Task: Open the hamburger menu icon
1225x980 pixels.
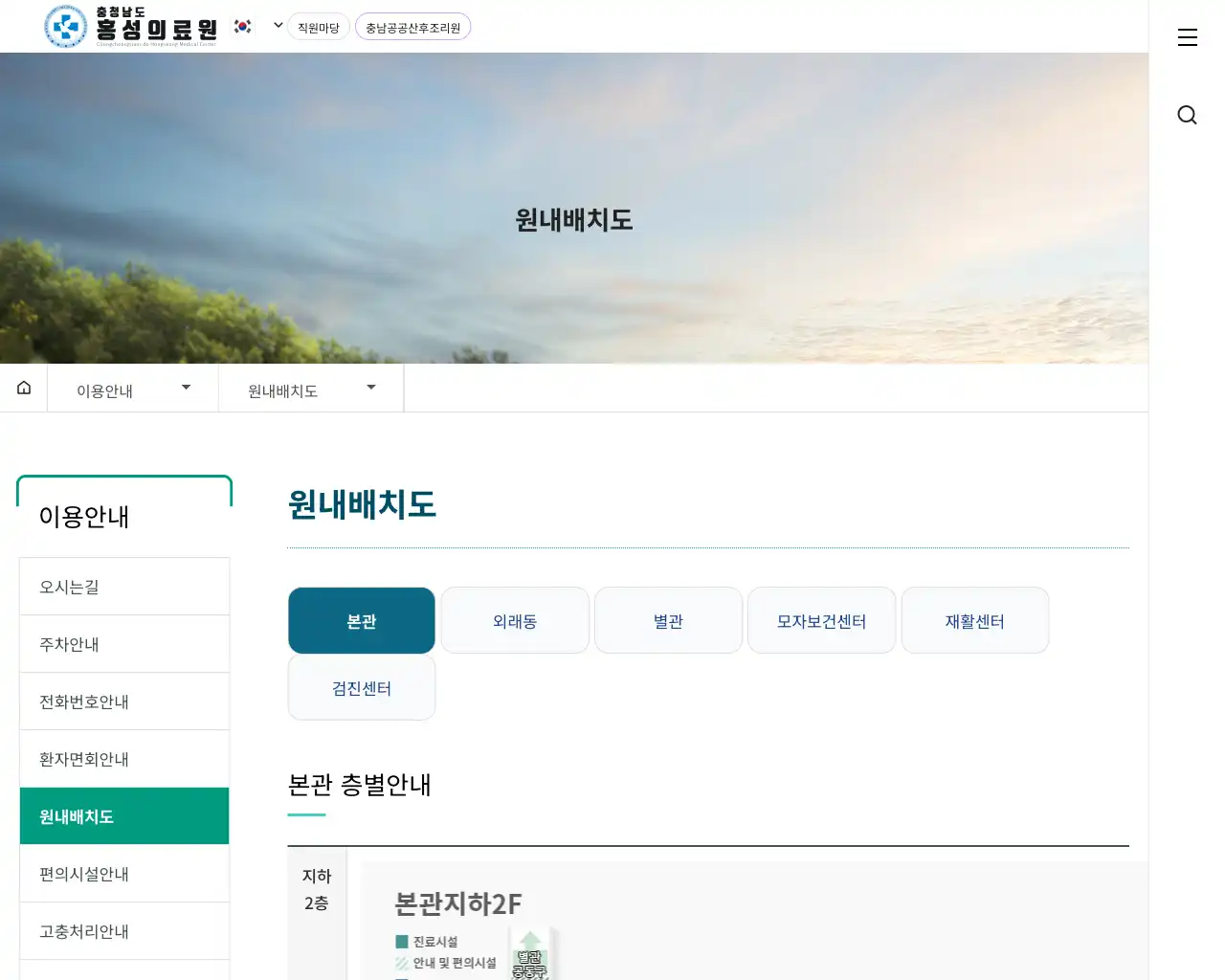Action: click(1187, 37)
